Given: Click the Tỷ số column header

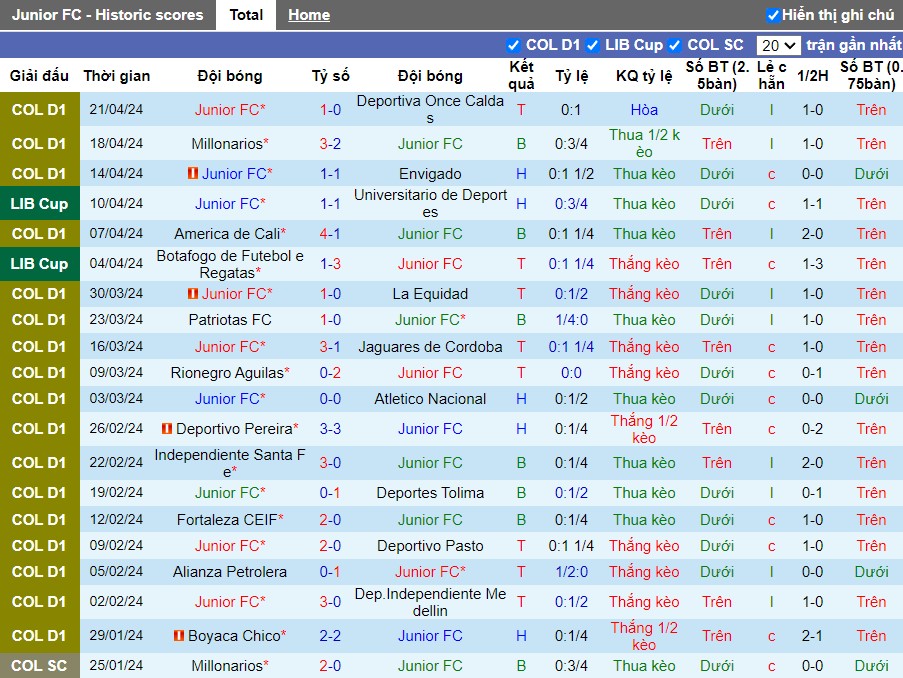Looking at the screenshot, I should pyautogui.click(x=331, y=75).
